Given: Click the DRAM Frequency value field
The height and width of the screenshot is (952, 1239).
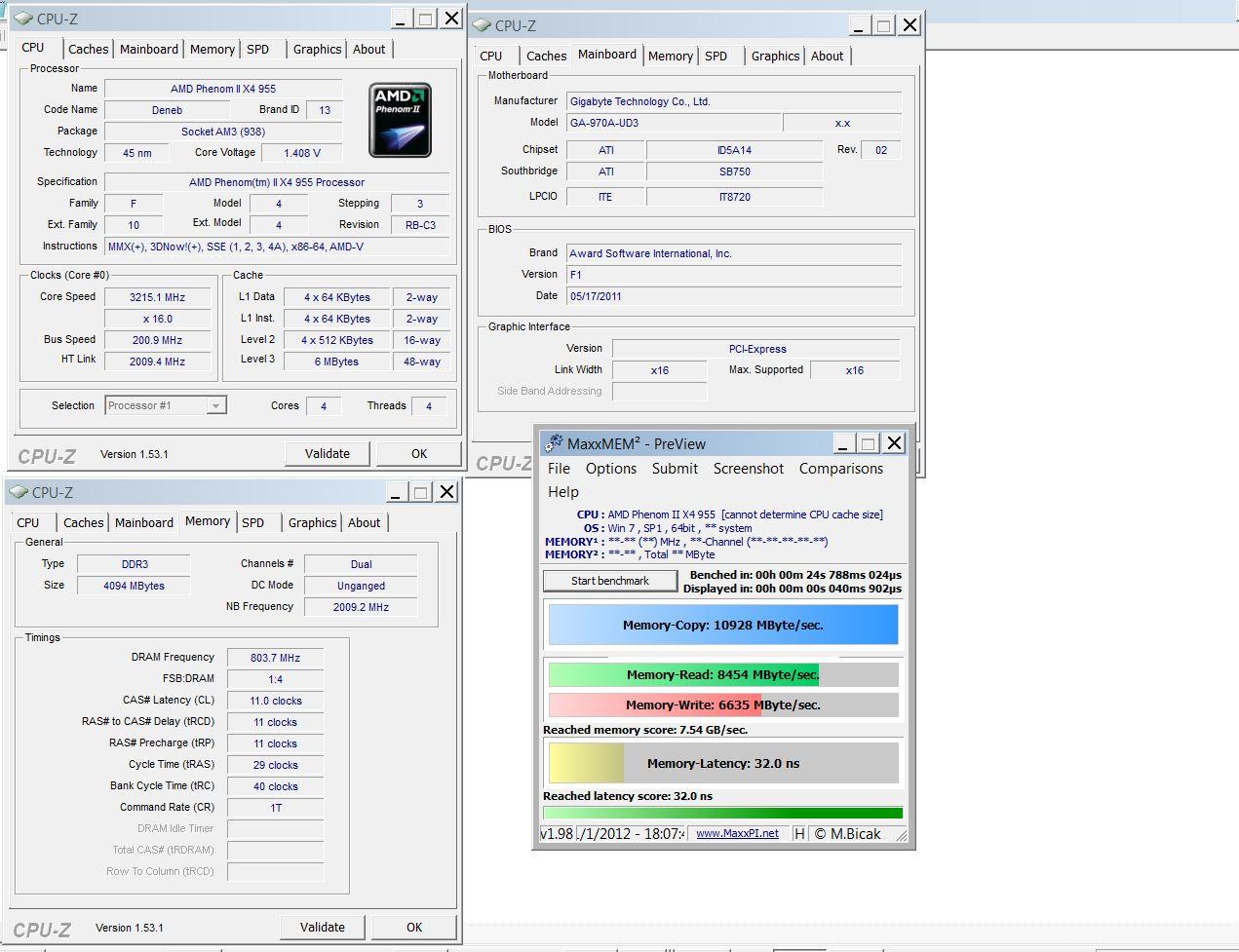Looking at the screenshot, I should tap(276, 658).
